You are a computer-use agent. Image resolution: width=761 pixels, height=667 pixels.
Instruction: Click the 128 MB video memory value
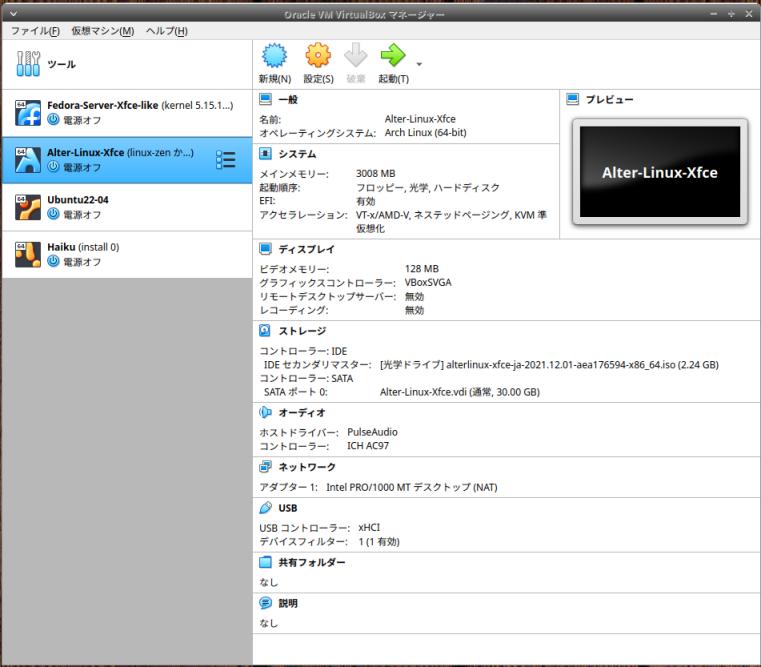(421, 268)
